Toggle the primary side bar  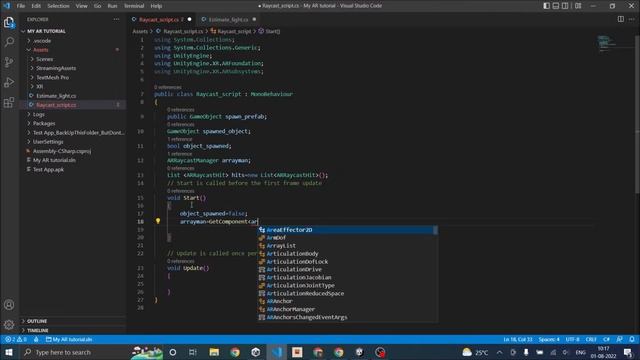546,6
